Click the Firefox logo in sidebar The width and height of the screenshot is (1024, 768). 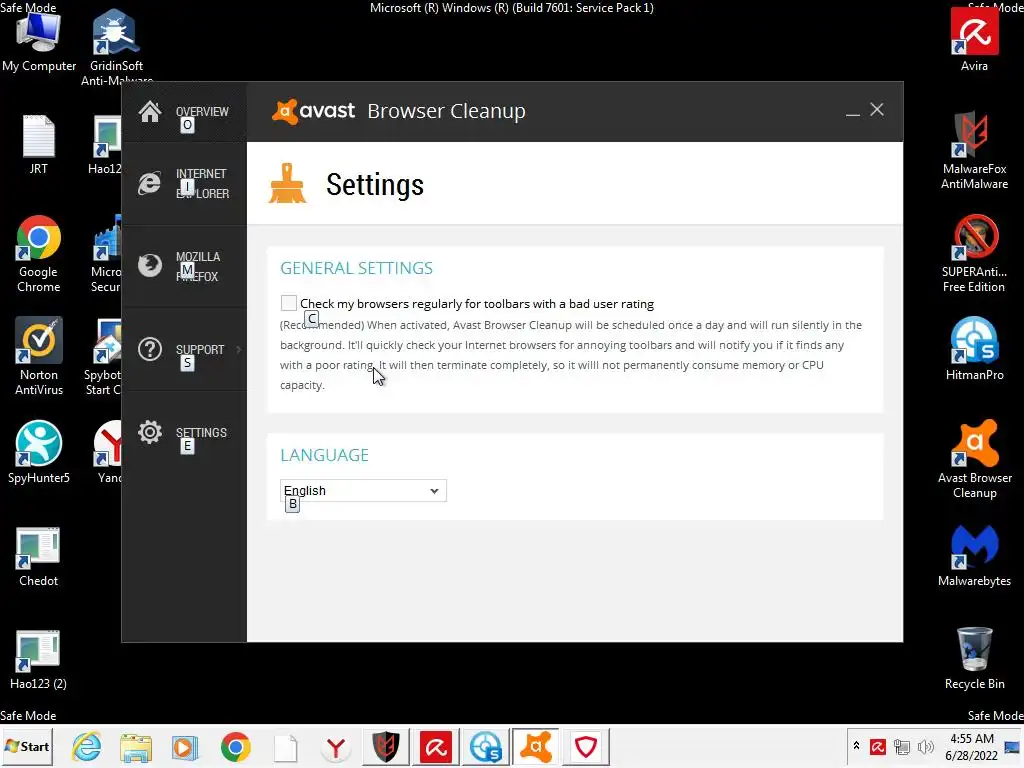pos(150,265)
